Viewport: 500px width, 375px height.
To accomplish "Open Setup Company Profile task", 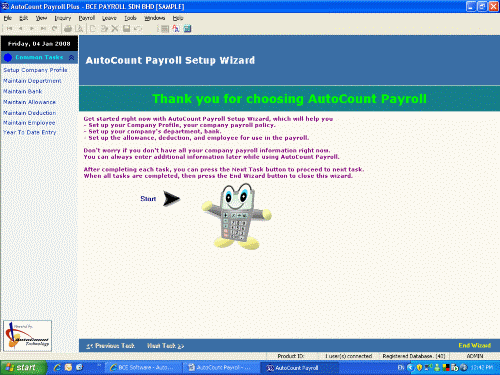I will pyautogui.click(x=35, y=70).
